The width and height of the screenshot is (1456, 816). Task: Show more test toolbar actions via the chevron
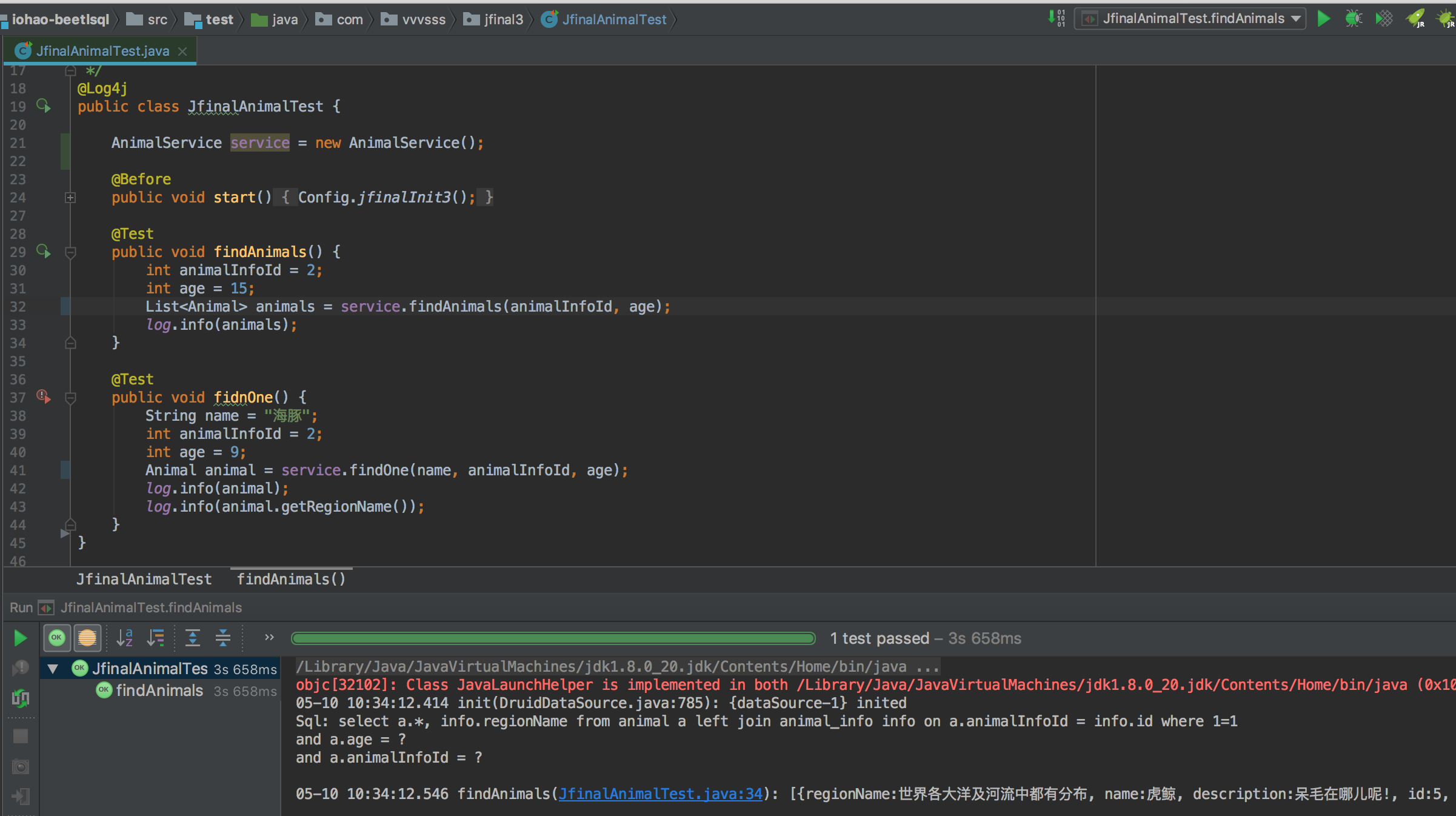click(269, 637)
